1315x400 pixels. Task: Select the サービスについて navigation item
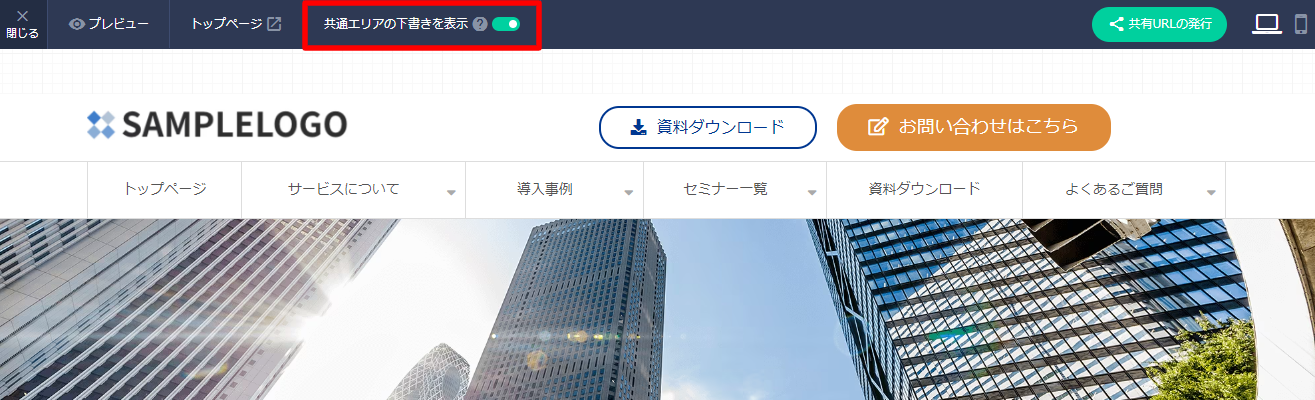(344, 189)
